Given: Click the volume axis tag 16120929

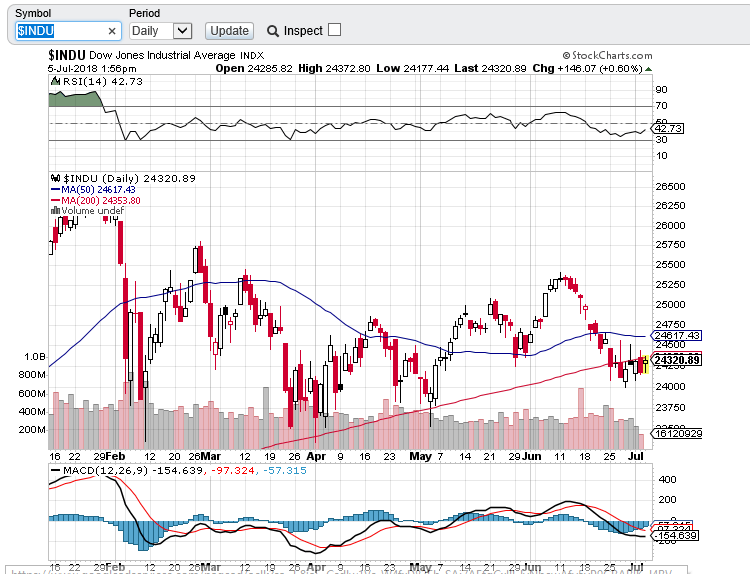Looking at the screenshot, I should (x=677, y=434).
